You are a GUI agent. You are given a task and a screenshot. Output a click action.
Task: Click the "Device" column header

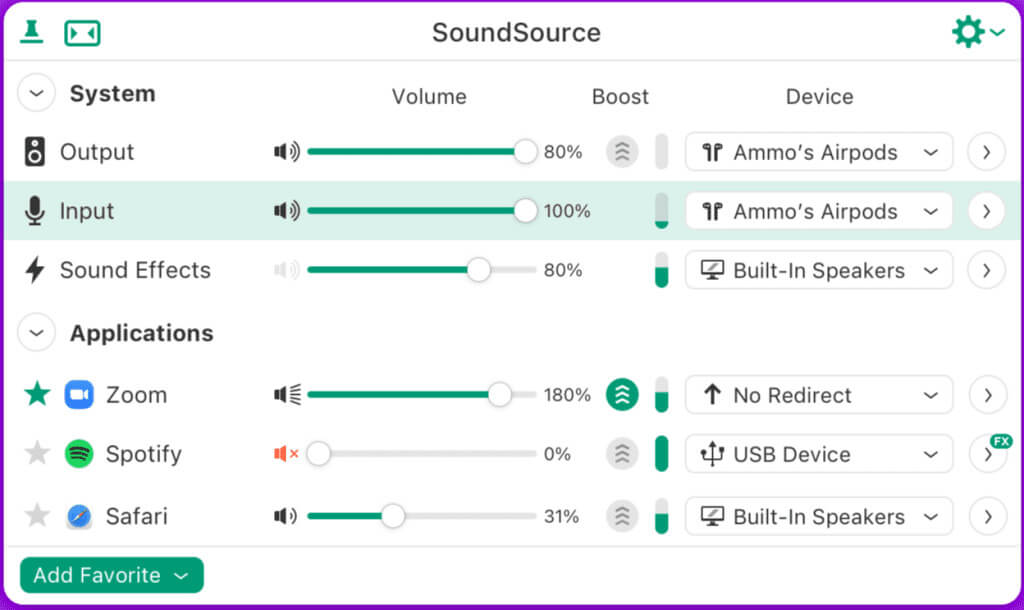820,97
